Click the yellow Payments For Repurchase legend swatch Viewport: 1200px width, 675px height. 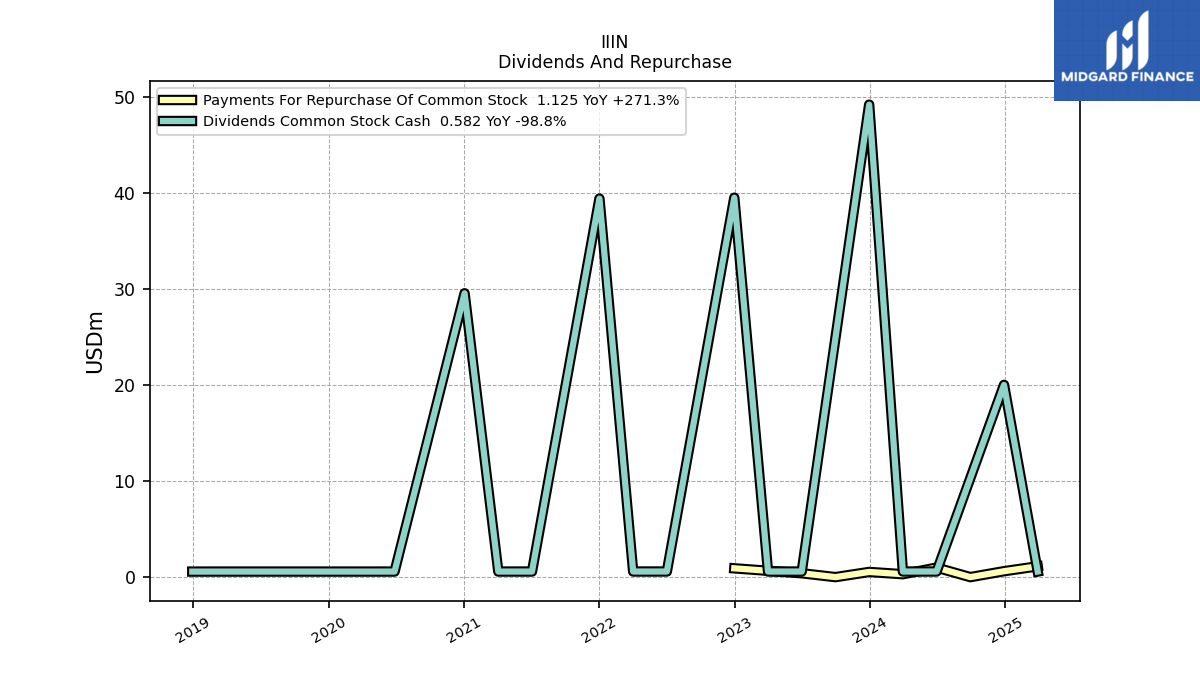coord(178,100)
